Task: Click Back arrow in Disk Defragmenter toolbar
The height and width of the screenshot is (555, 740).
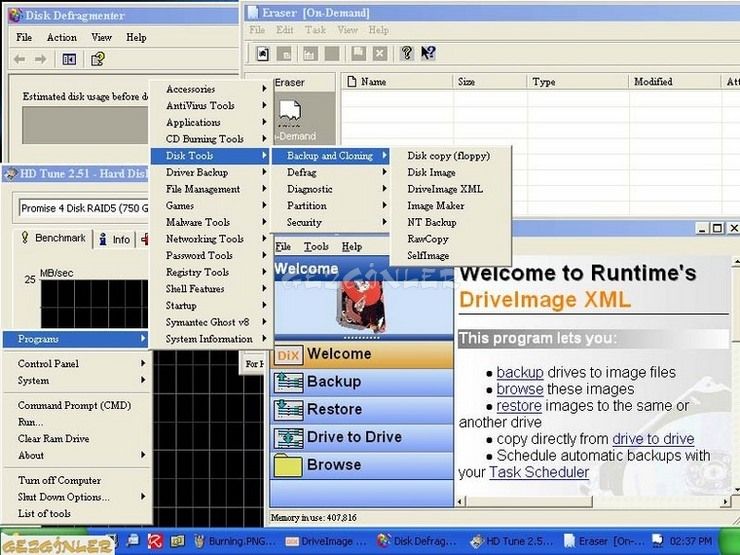Action: (19, 59)
